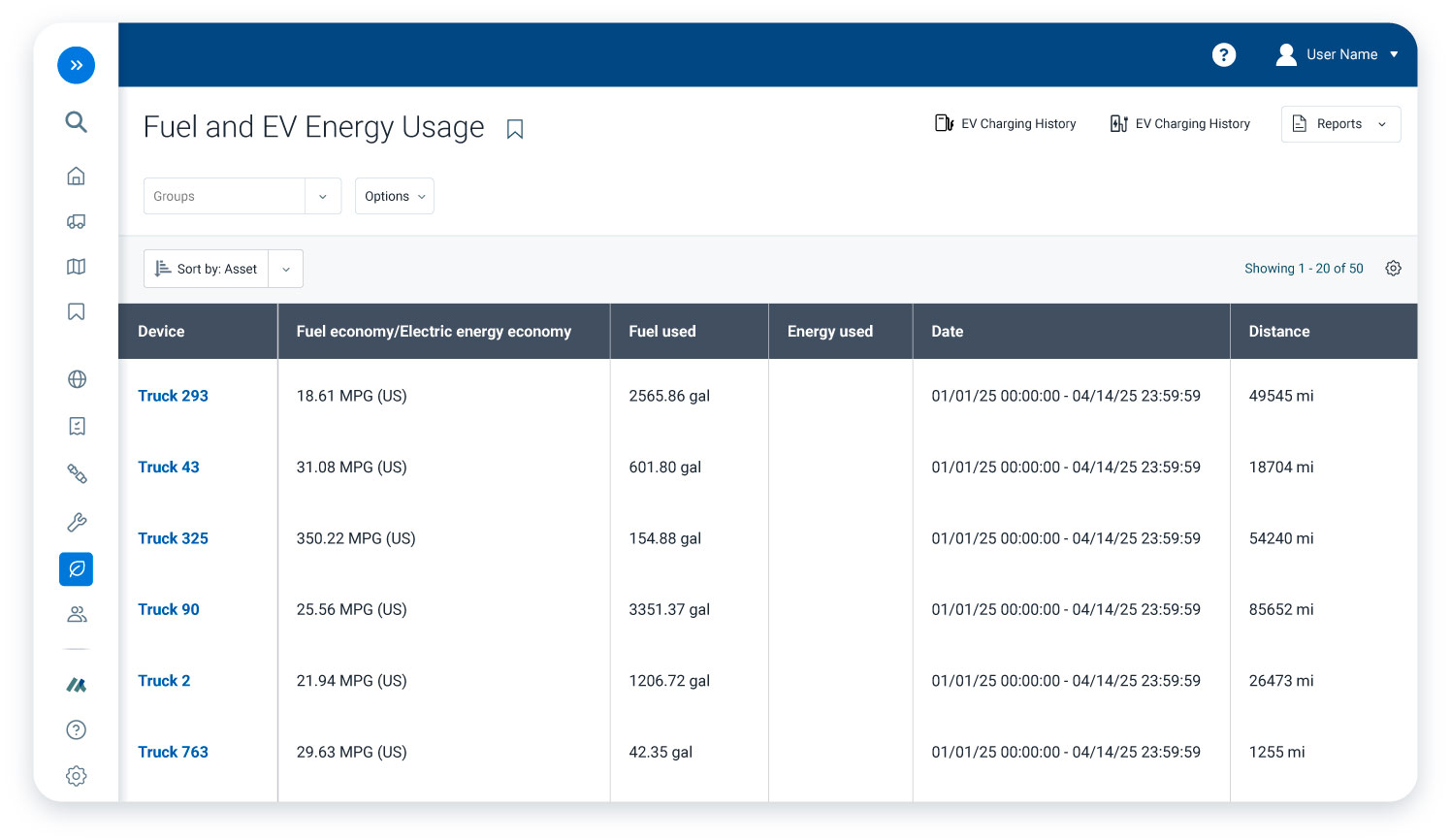This screenshot has width=1451, height=840.
Task: Click the globe icon in the sidebar
Action: click(77, 379)
